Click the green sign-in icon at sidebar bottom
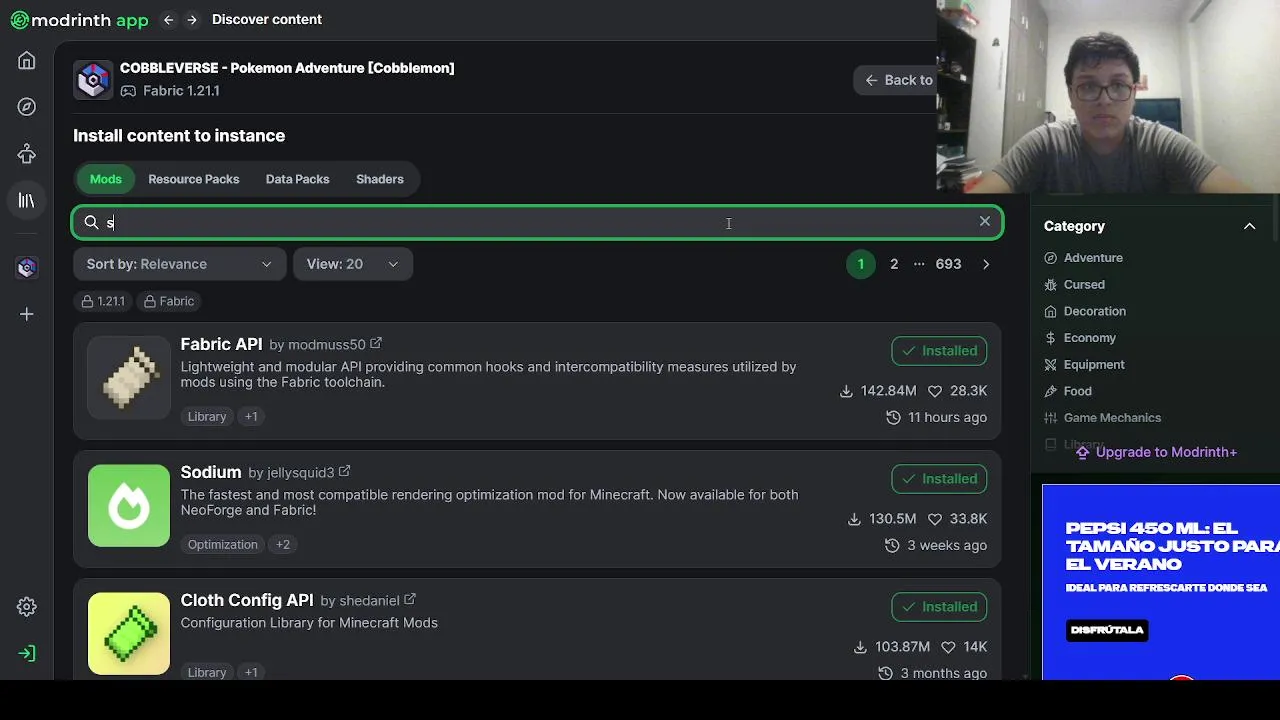Image resolution: width=1280 pixels, height=720 pixels. [27, 653]
